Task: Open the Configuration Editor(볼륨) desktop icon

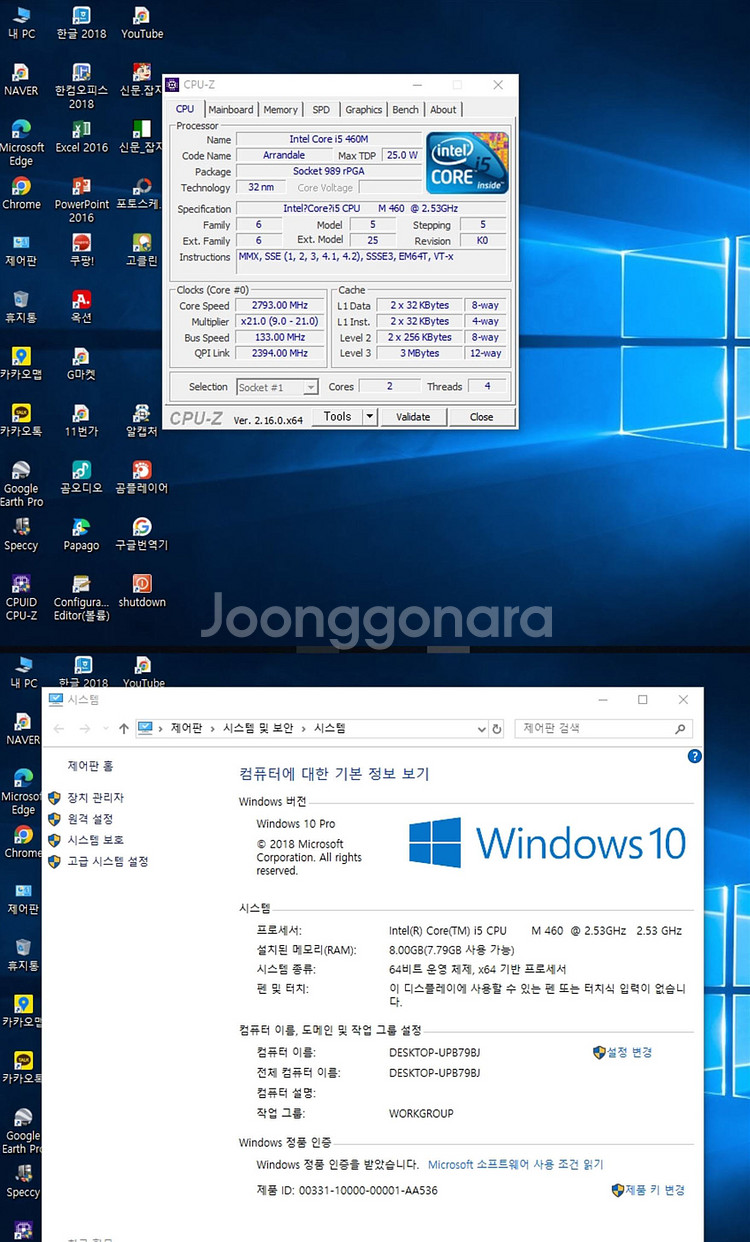Action: click(81, 598)
